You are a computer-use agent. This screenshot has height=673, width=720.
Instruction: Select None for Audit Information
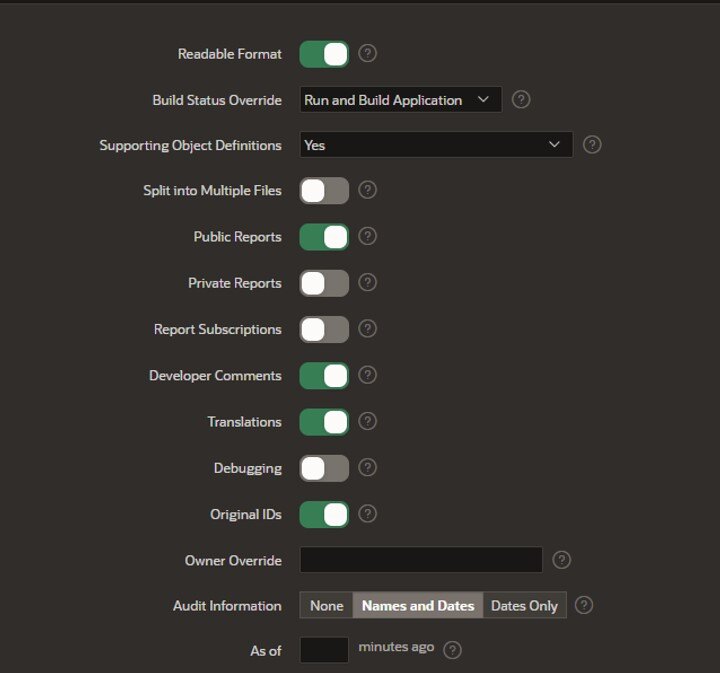(326, 606)
